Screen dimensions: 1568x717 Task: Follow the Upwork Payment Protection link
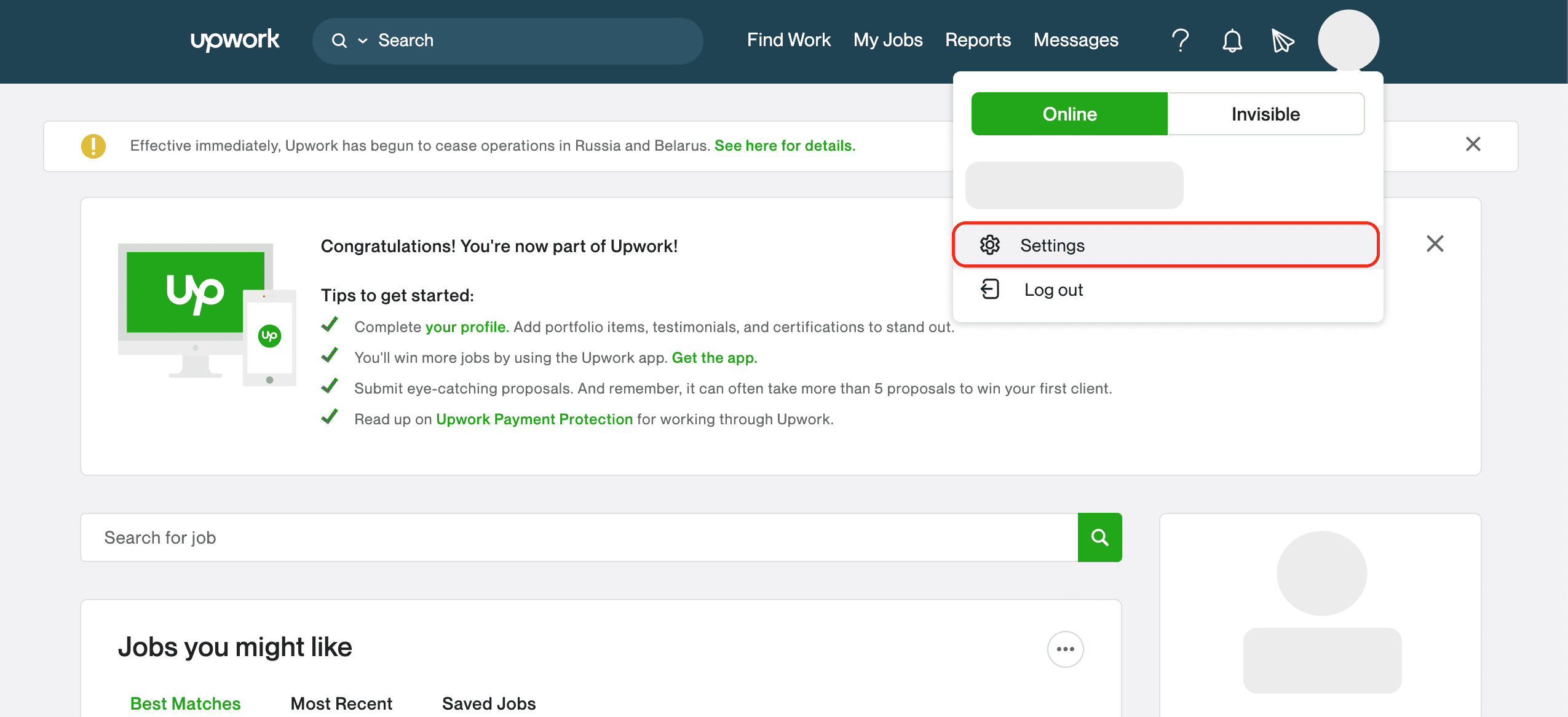pyautogui.click(x=534, y=419)
